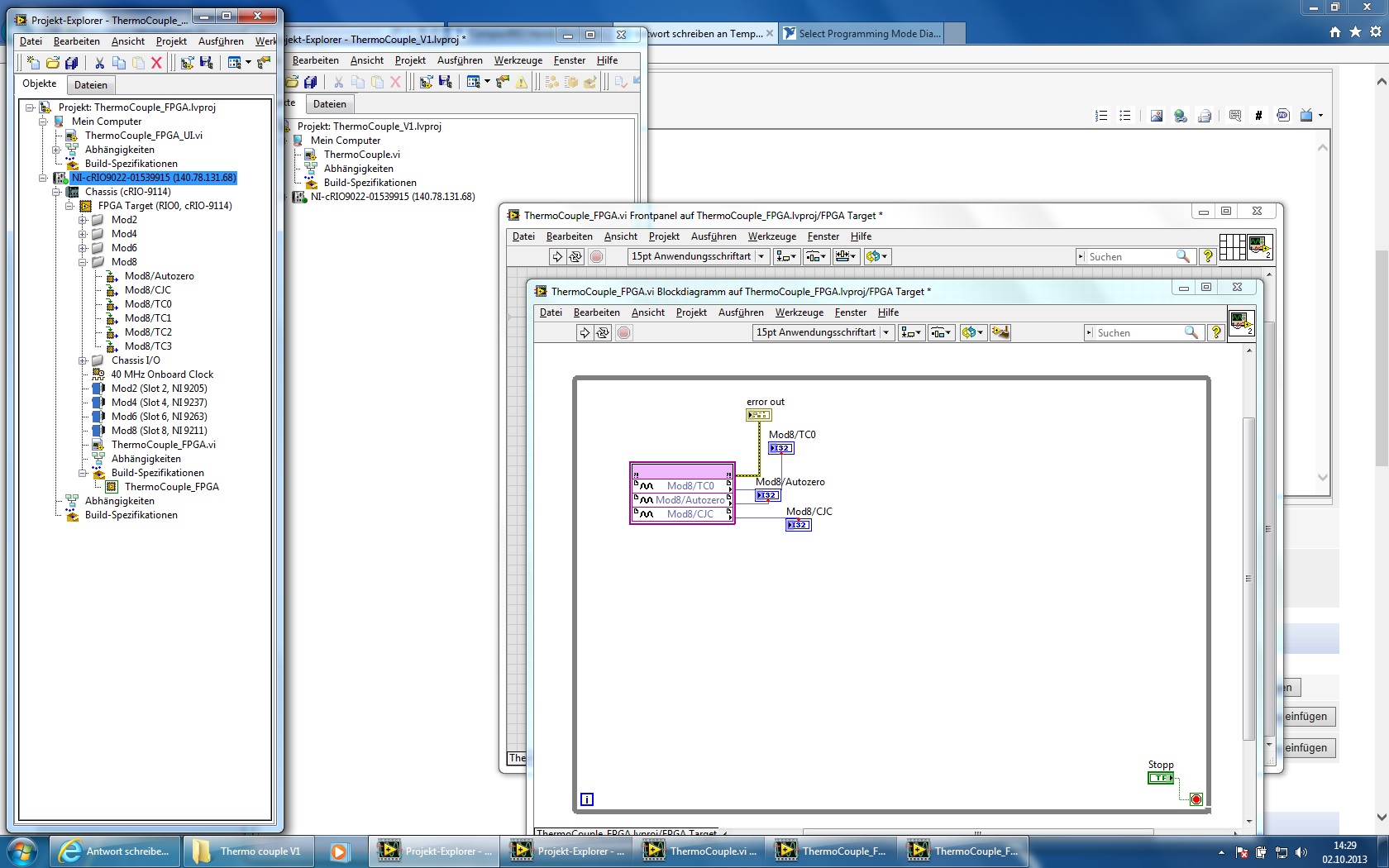Click Run arrow in Blockdiagramm toolbar

[x=585, y=332]
